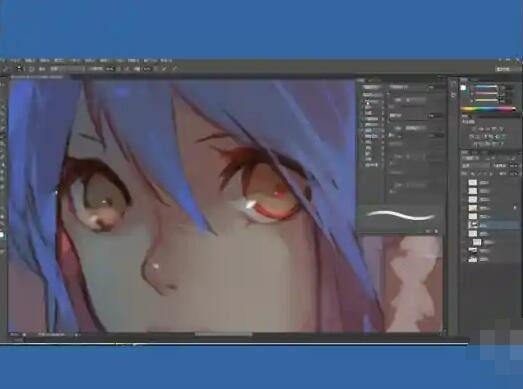Click the zoom percentage field in status bar

pos(15,334)
